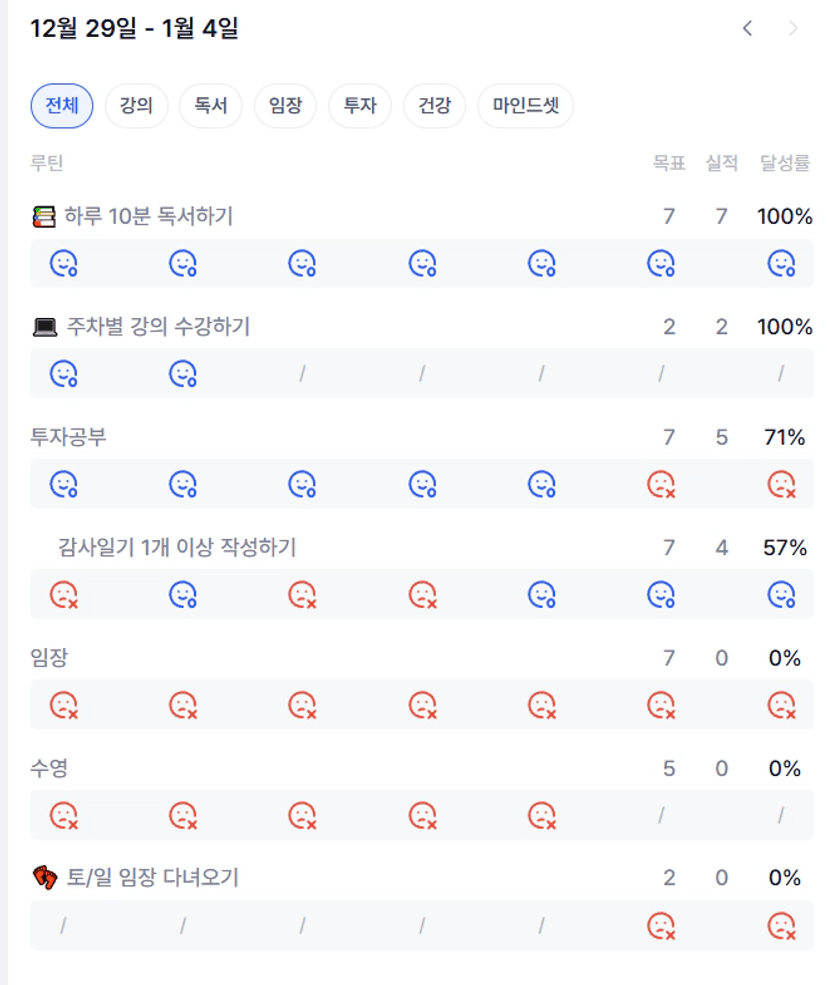
Task: Go to next week with right chevron
Action: click(x=793, y=29)
